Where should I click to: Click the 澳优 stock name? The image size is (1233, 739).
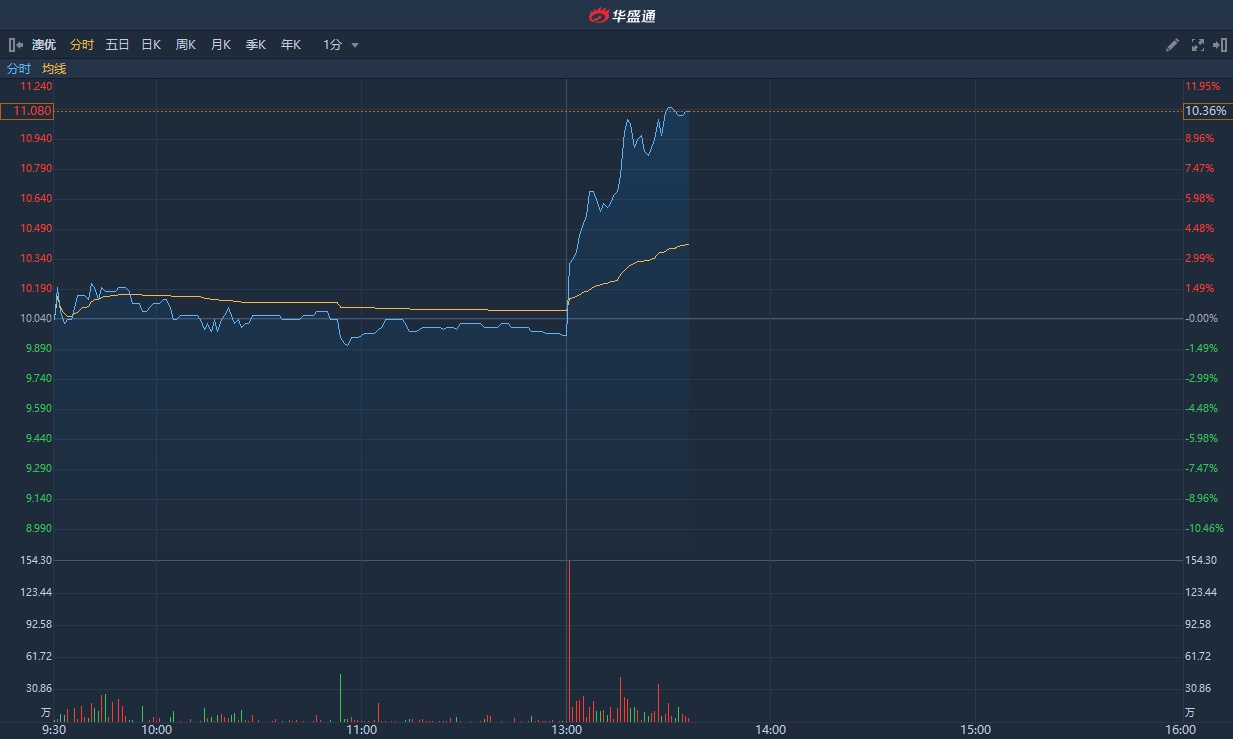pos(44,45)
